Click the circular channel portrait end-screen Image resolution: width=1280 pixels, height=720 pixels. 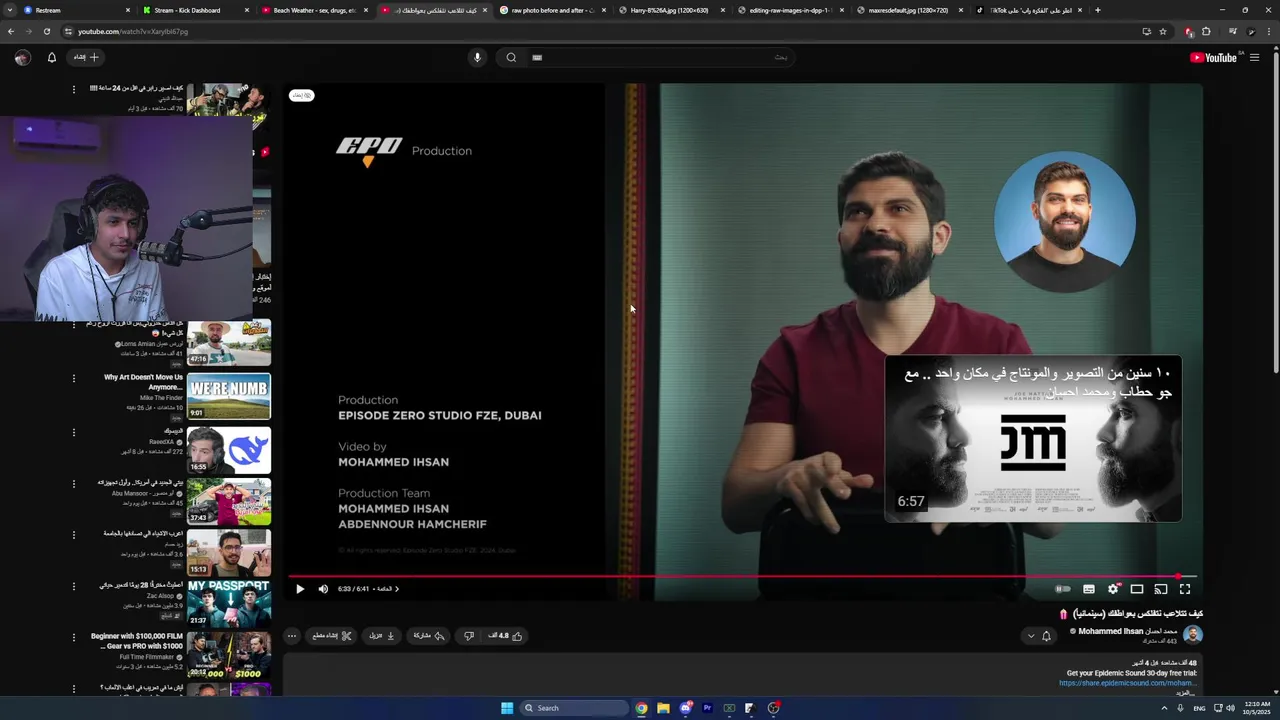click(1065, 222)
